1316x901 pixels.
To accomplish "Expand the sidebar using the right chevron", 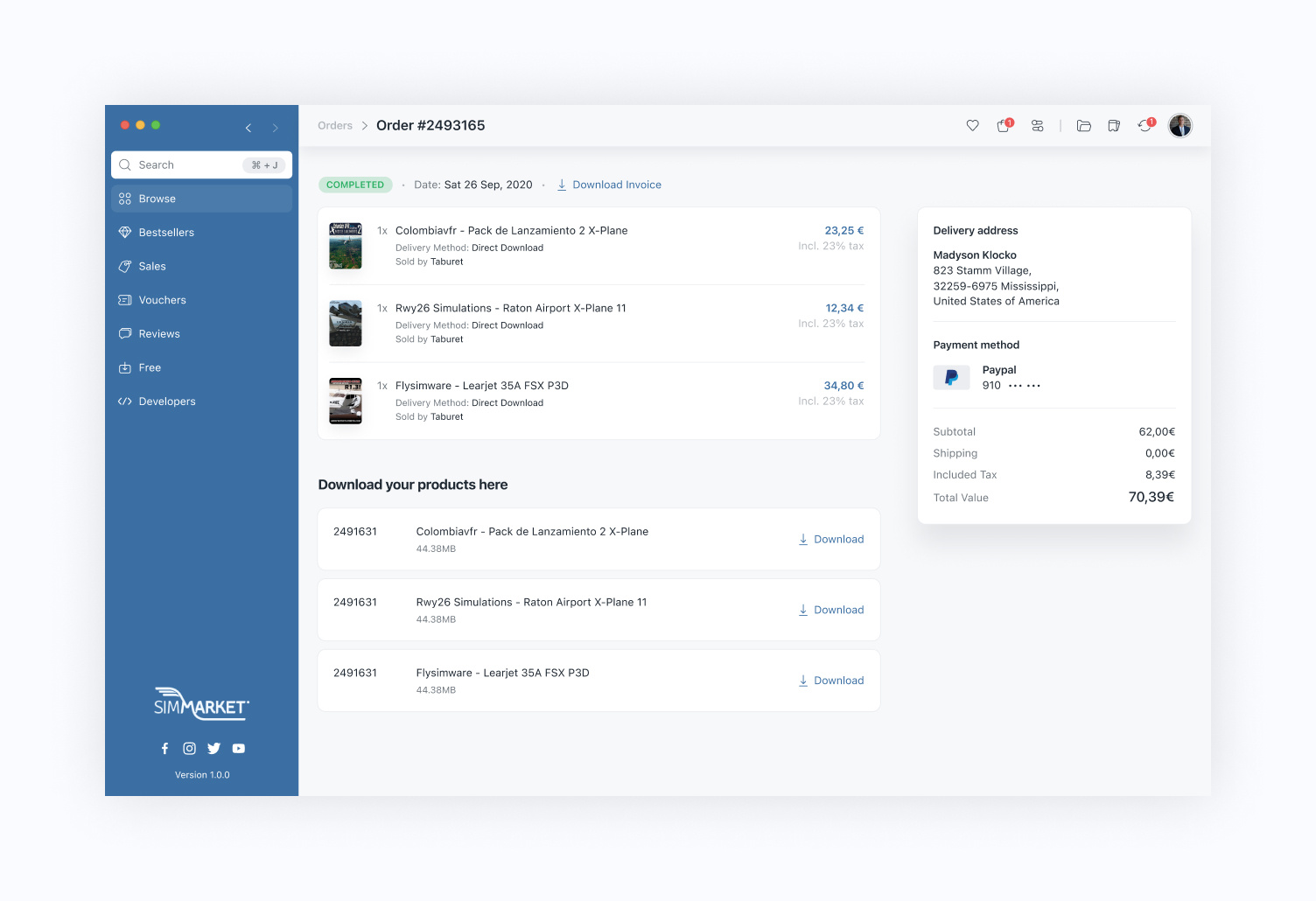I will pyautogui.click(x=276, y=127).
